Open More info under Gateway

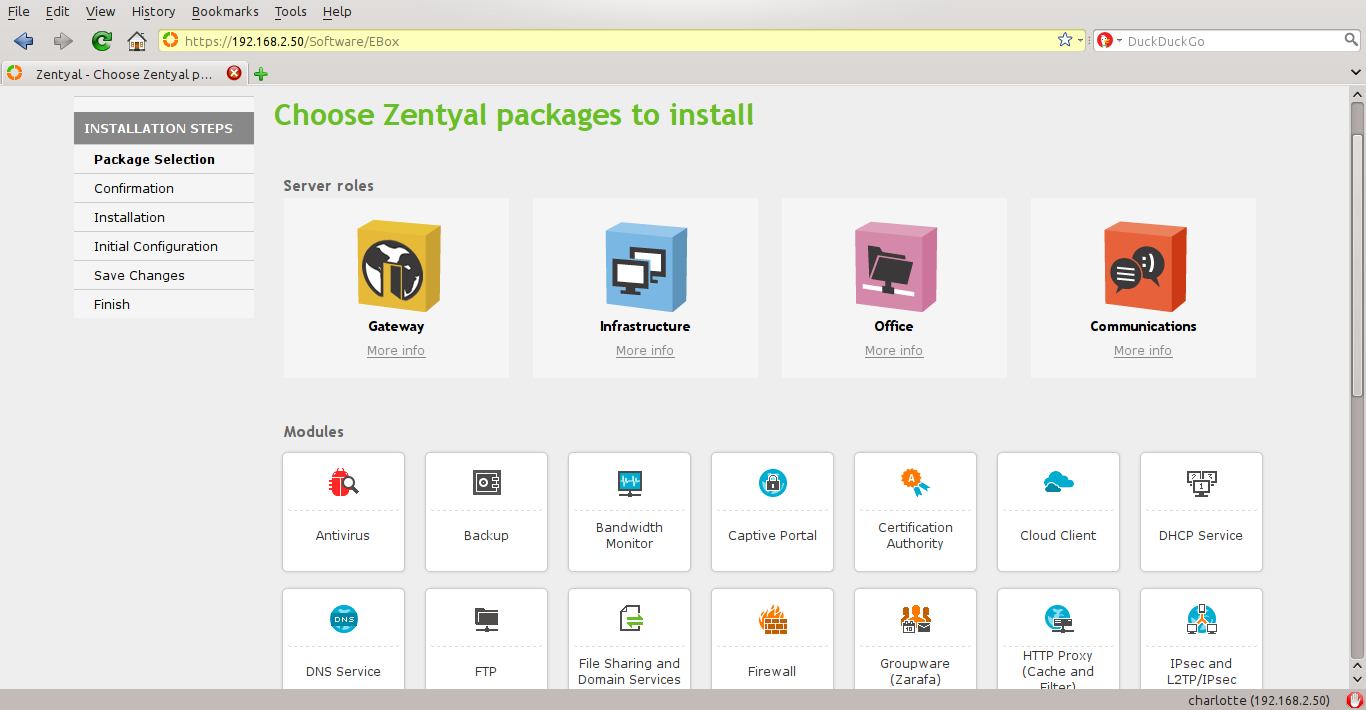pos(396,351)
